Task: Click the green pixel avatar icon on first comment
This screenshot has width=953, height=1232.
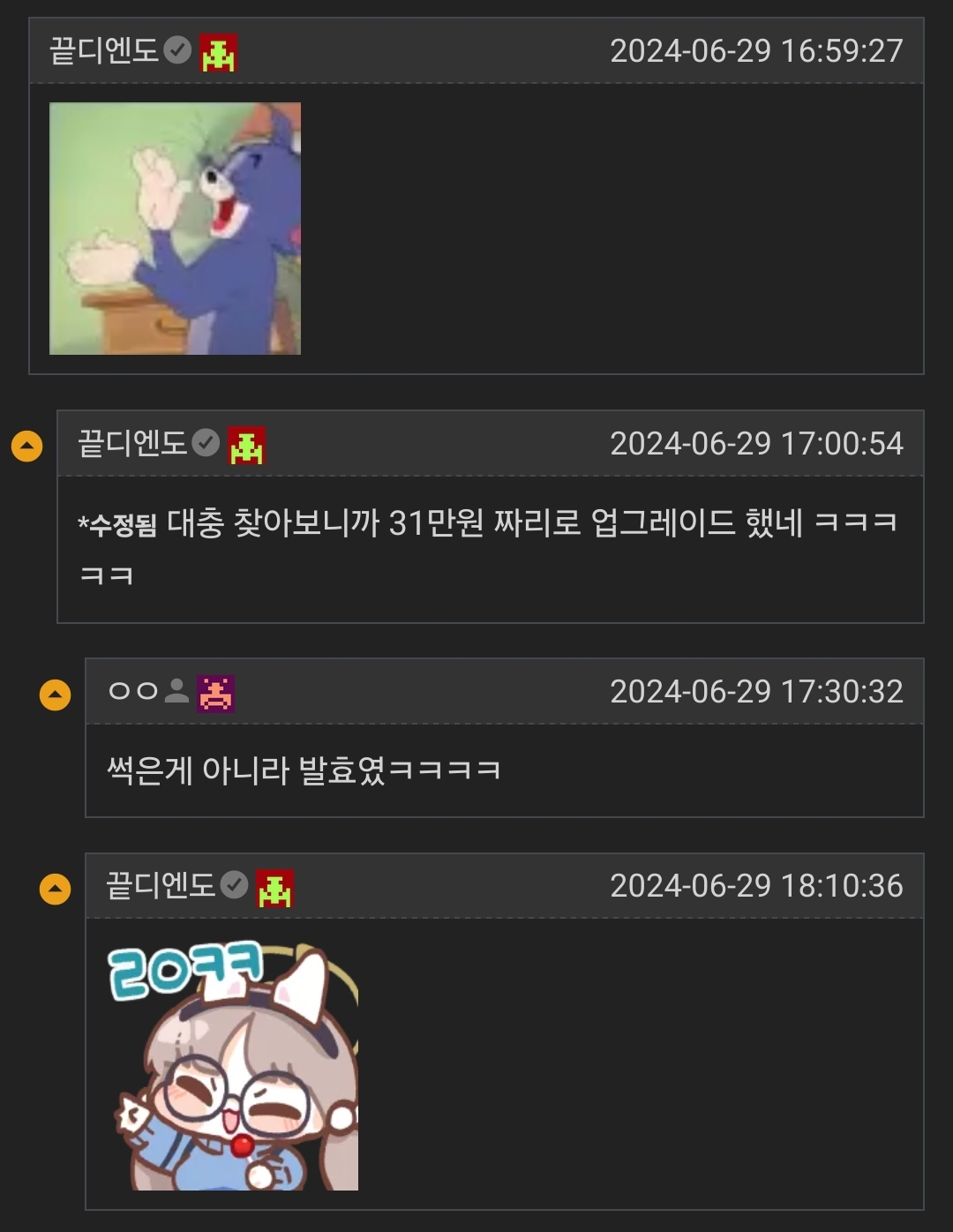Action: pos(218,52)
